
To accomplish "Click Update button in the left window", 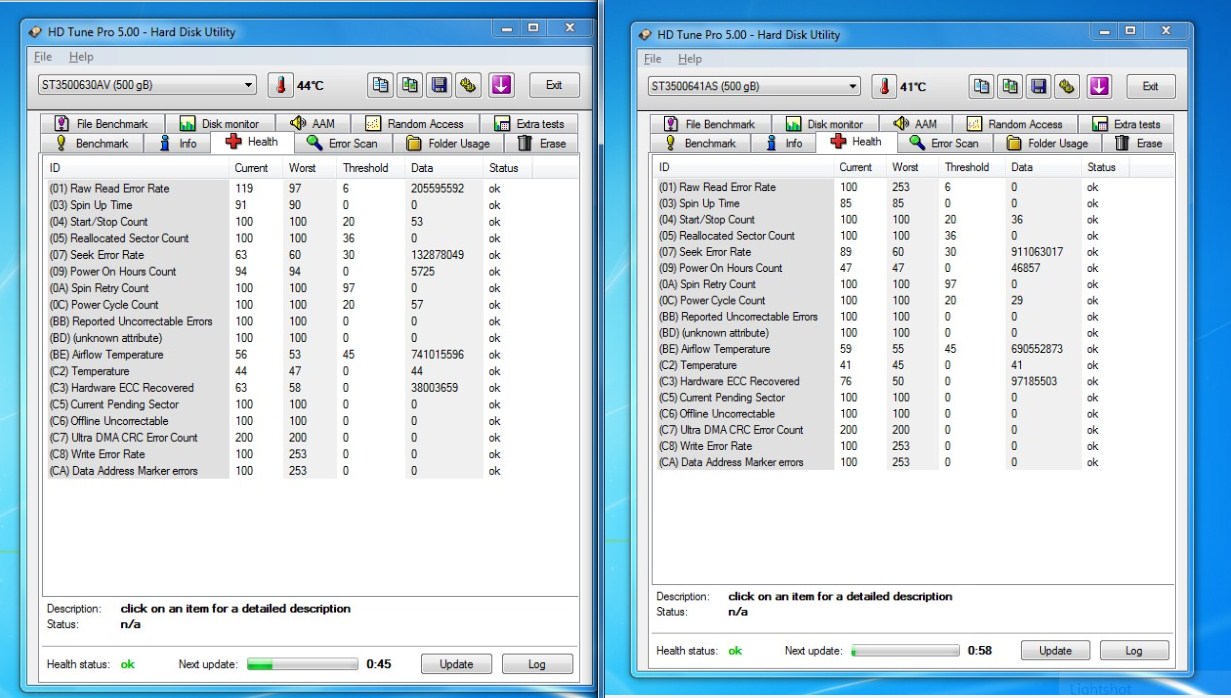I will click(456, 664).
